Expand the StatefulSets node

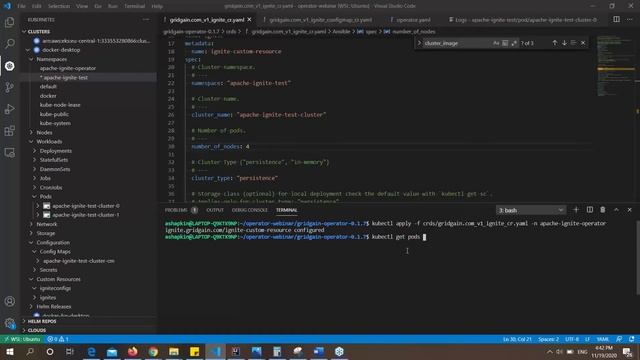pos(35,160)
